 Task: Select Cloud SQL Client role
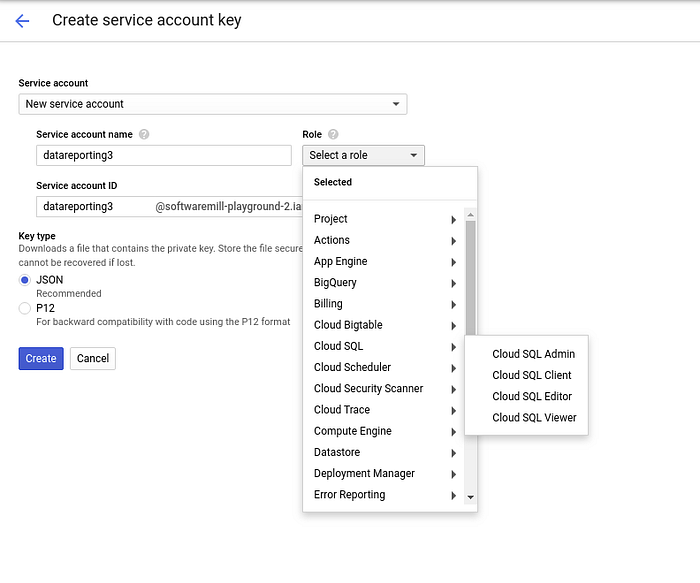point(531,375)
